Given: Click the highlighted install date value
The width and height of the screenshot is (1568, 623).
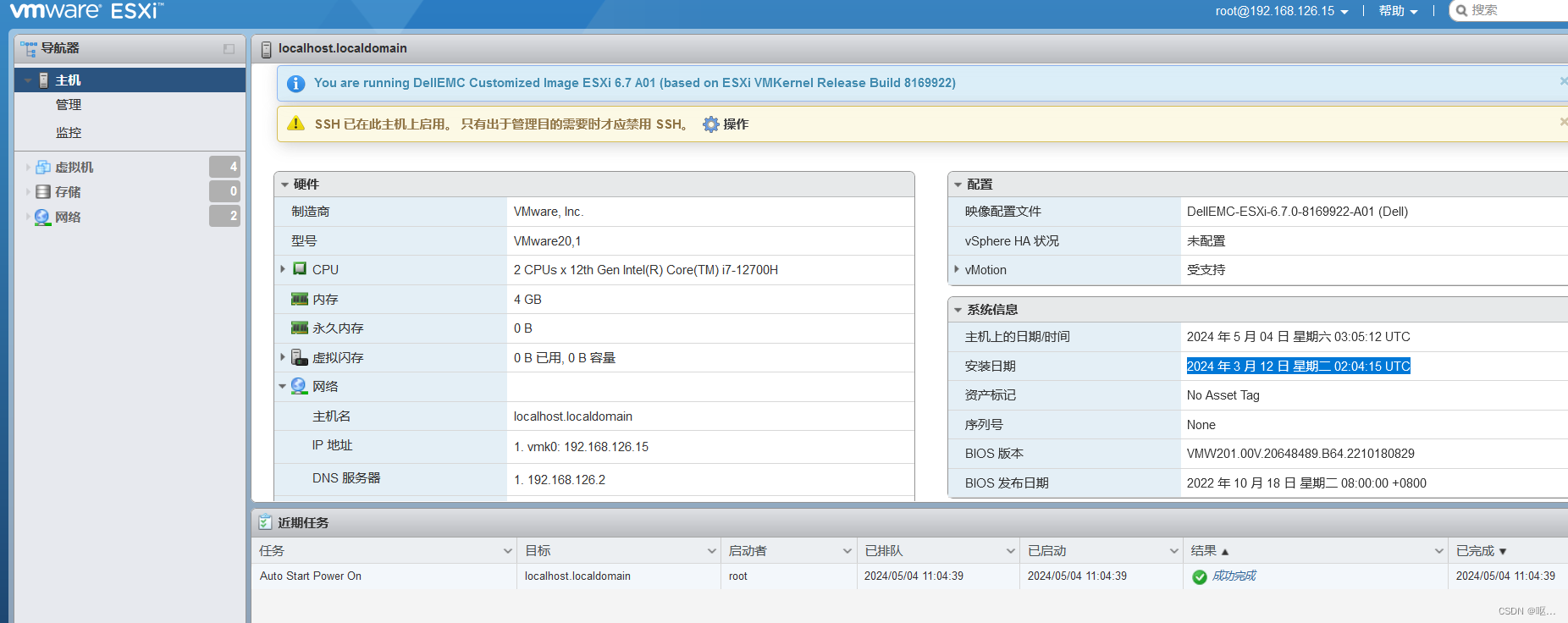Looking at the screenshot, I should (1299, 367).
